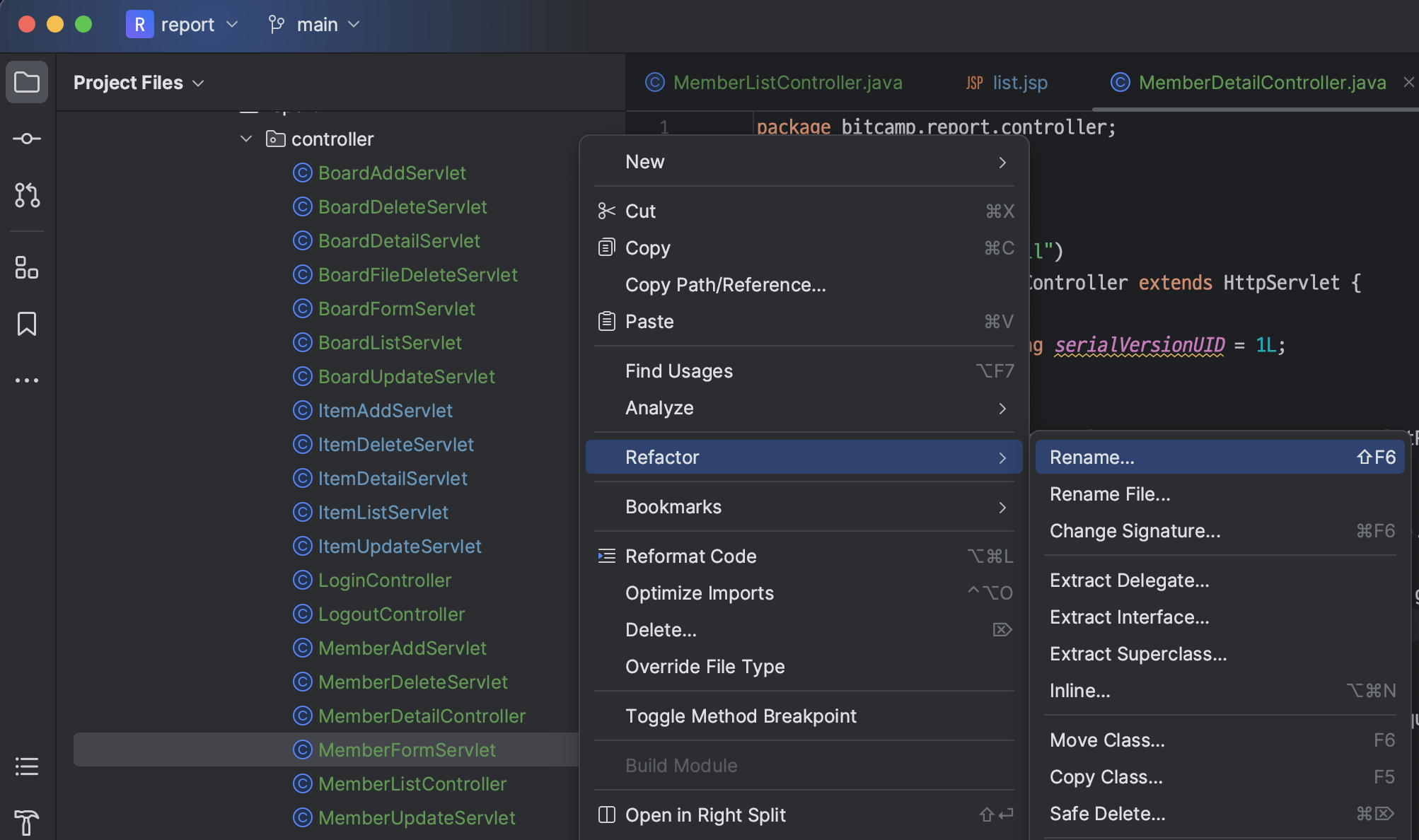Select LoginController in the project tree
1419x840 pixels.
[384, 581]
